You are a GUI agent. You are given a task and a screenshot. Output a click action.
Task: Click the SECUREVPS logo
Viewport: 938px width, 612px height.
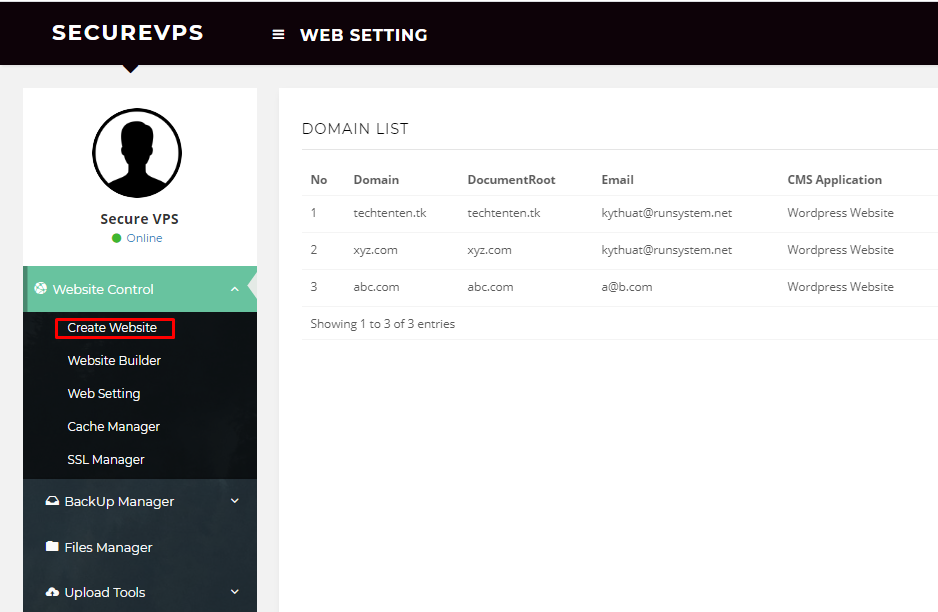coord(127,32)
